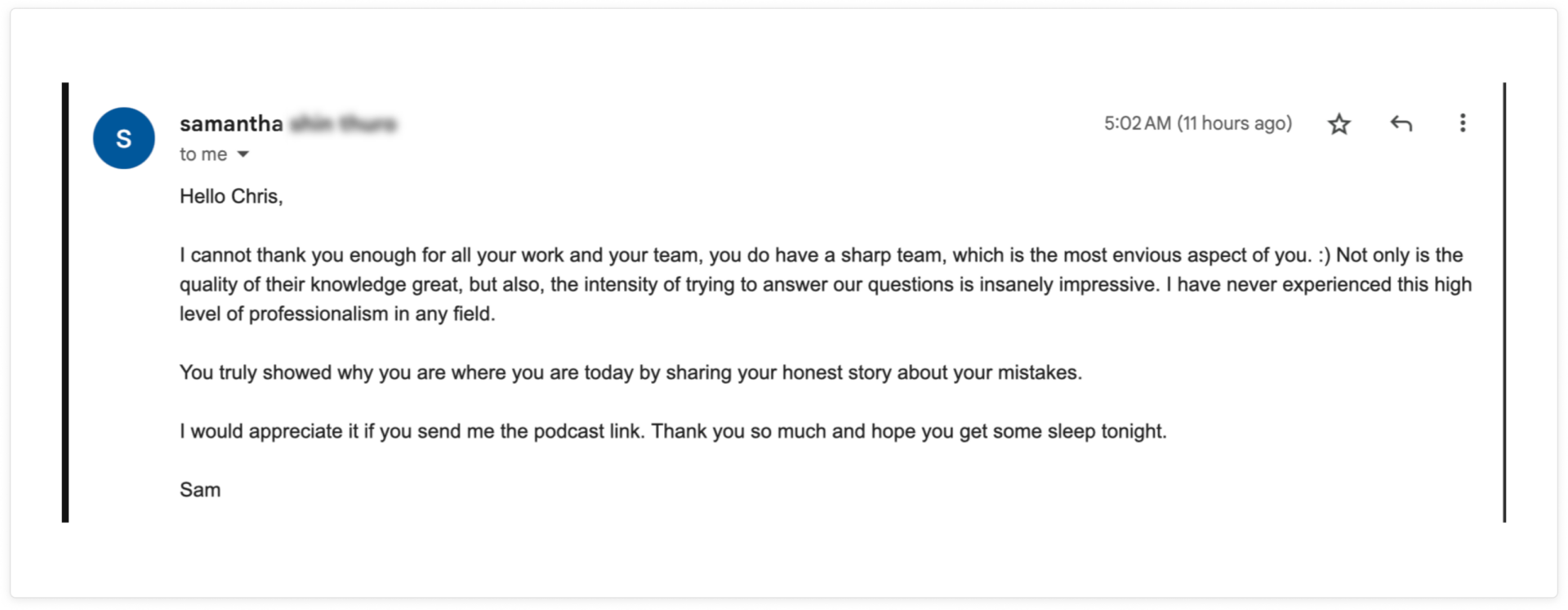Click the sentence 'I would appreciate it'

click(x=412, y=431)
